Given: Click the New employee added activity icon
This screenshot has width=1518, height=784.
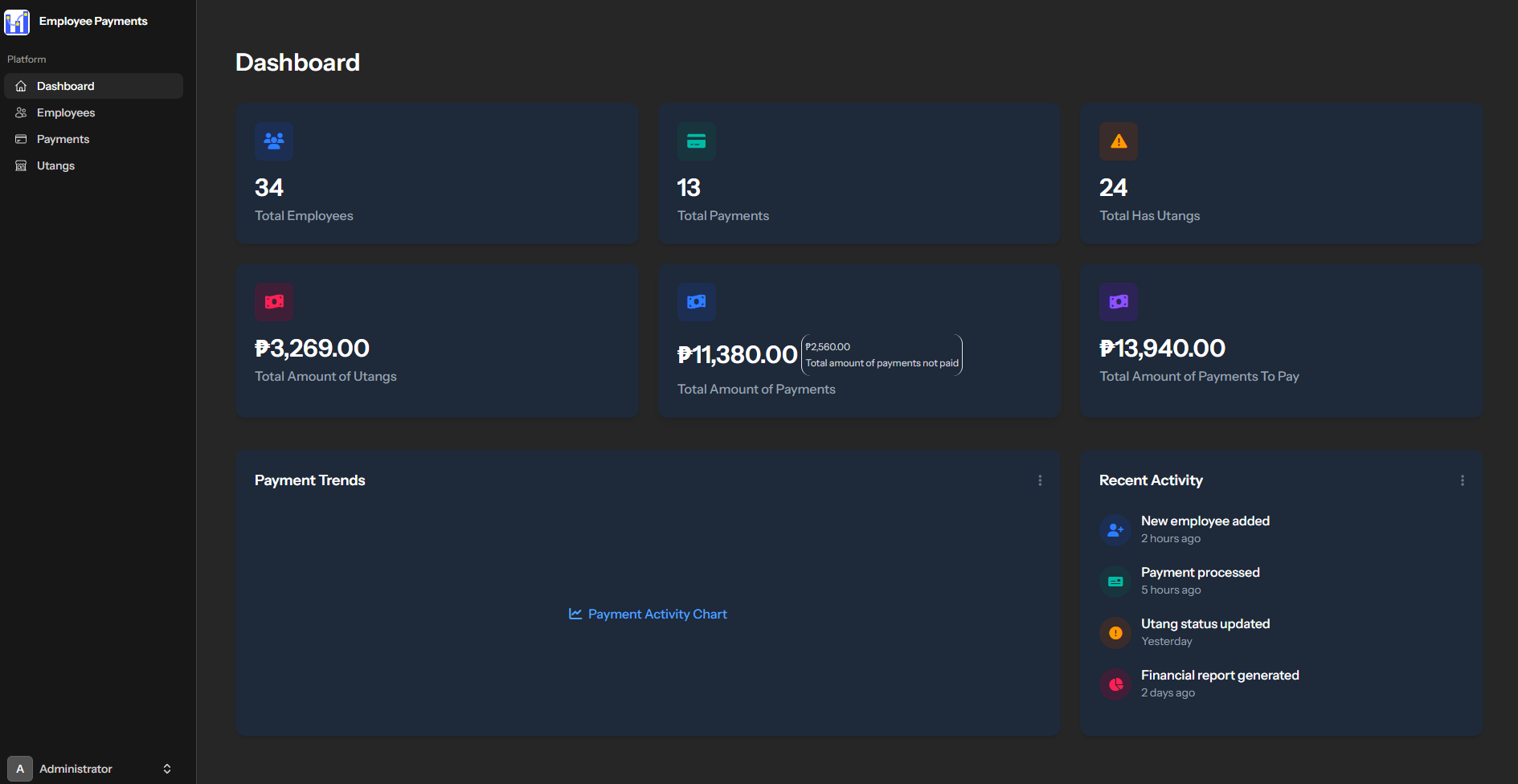Looking at the screenshot, I should click(x=1115, y=530).
